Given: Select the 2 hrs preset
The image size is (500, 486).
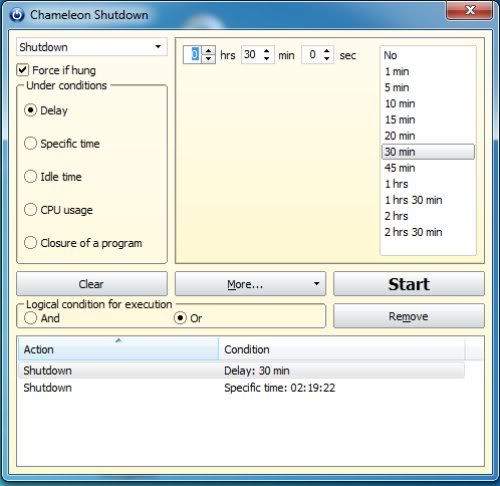Looking at the screenshot, I should click(x=428, y=216).
